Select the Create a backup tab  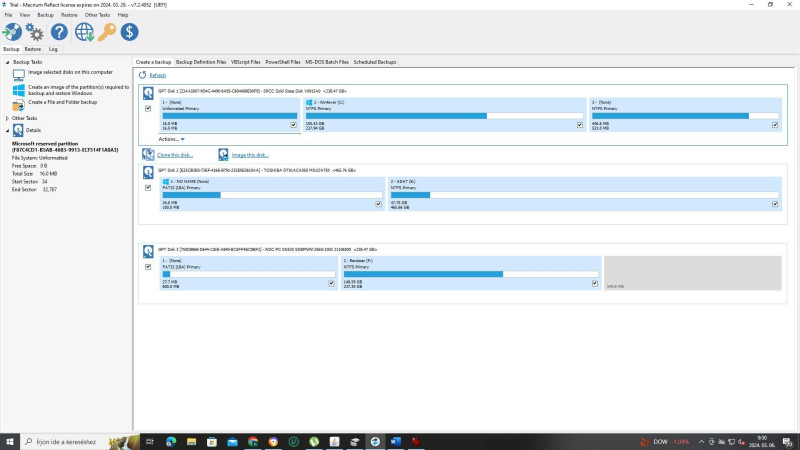[x=153, y=62]
